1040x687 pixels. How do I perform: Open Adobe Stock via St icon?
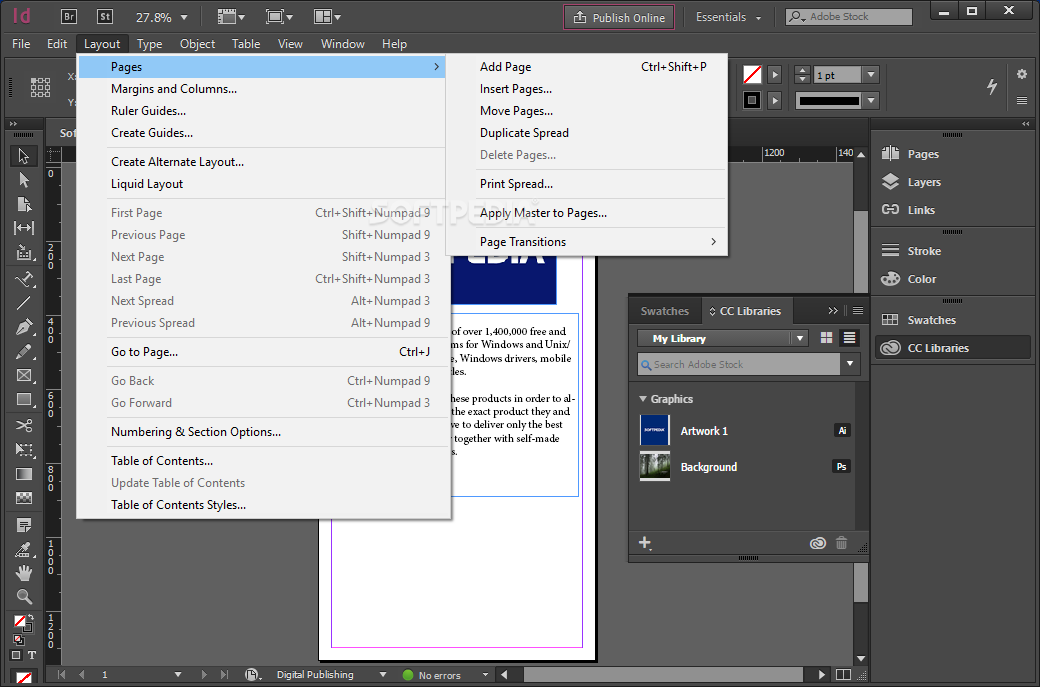(x=105, y=17)
